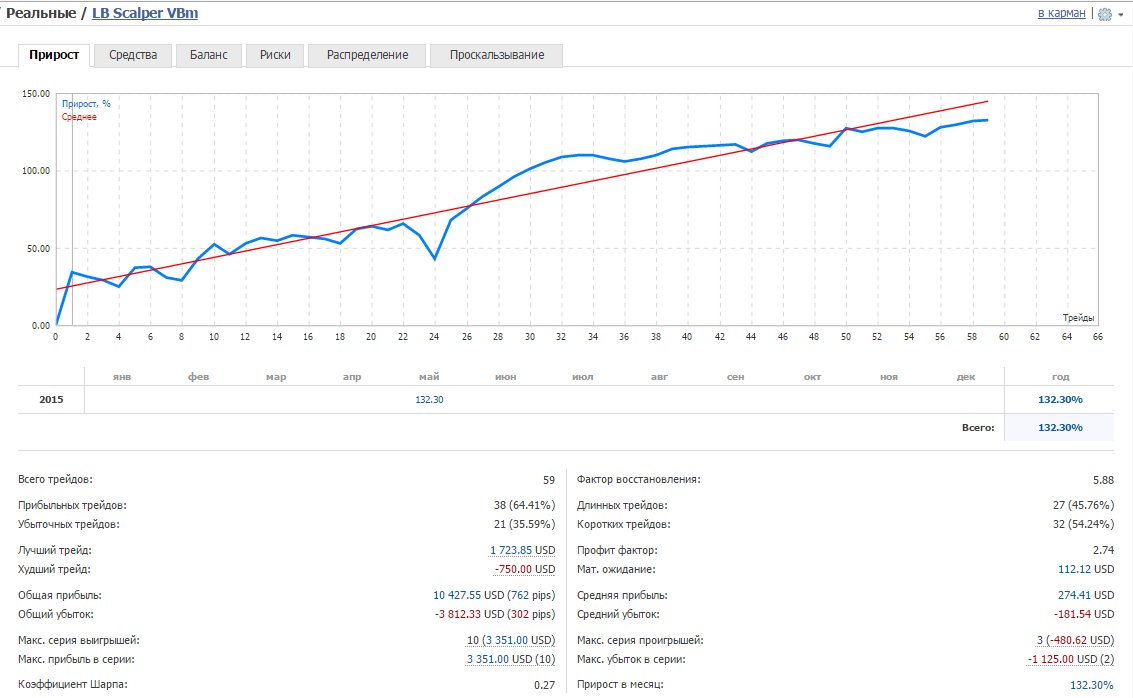Switch to the Средства tab
1133x698 pixels.
click(133, 55)
